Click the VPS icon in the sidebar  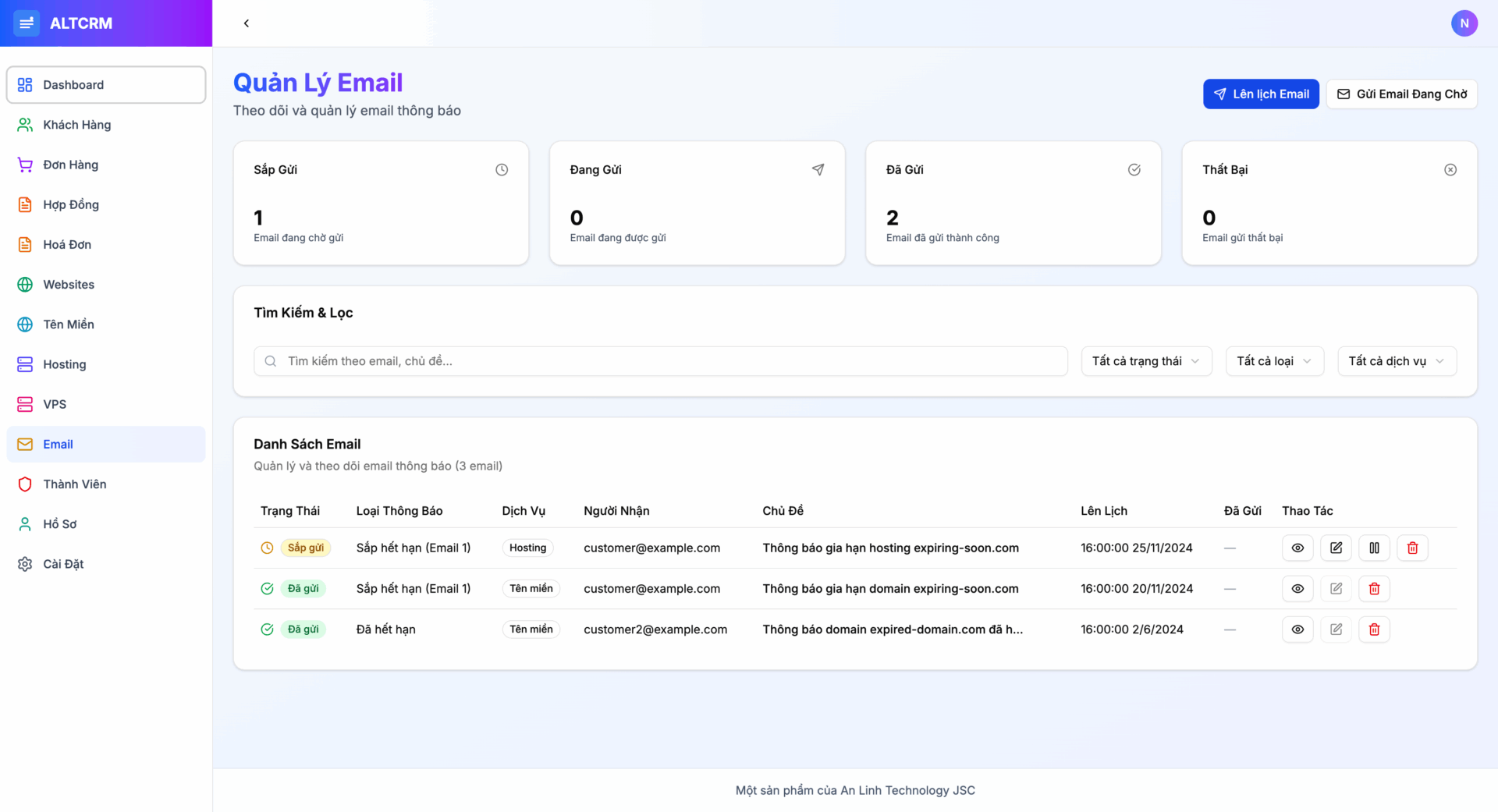24,404
